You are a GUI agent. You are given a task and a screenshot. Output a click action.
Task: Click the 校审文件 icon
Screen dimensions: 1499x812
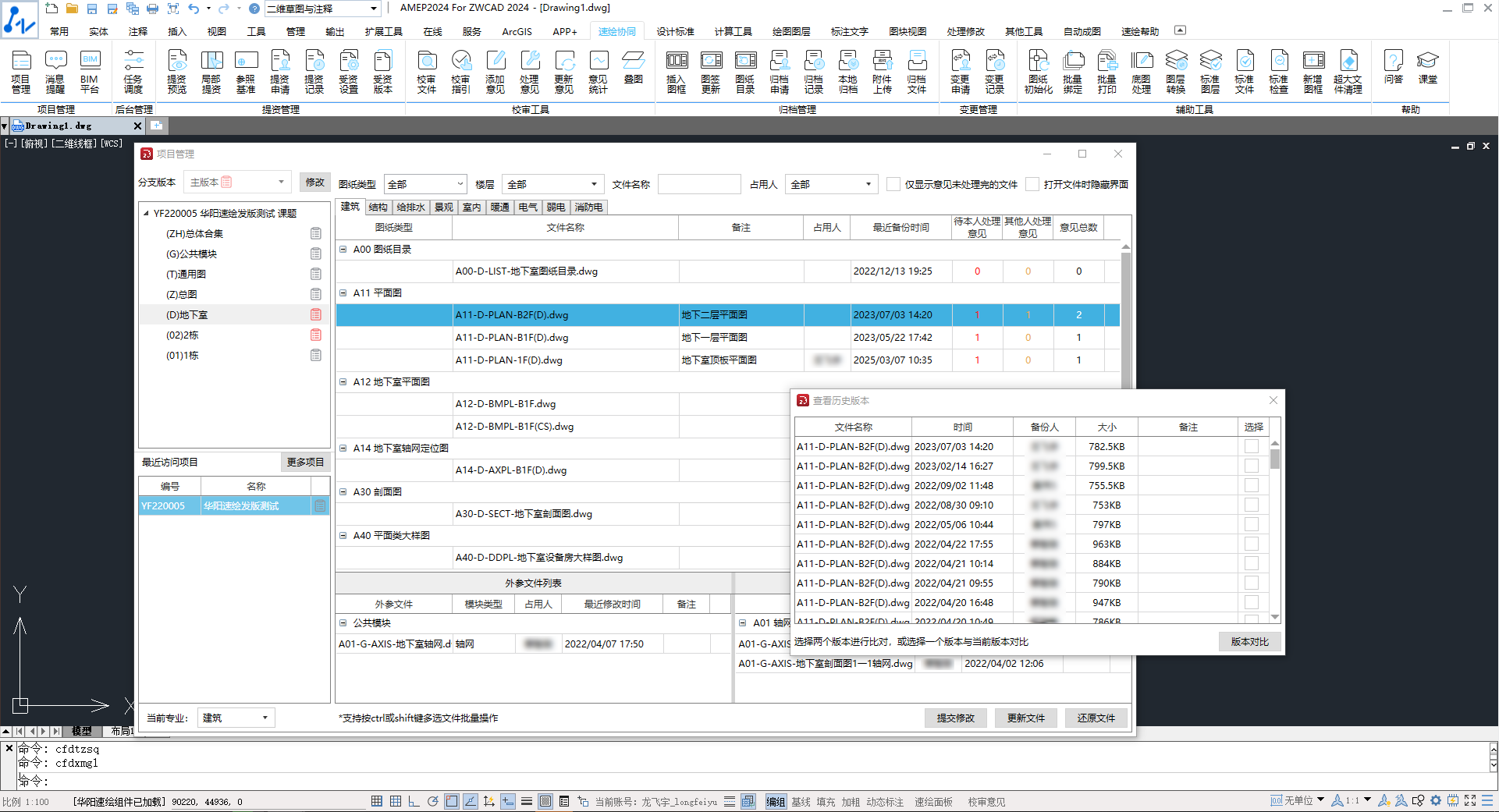tap(427, 72)
